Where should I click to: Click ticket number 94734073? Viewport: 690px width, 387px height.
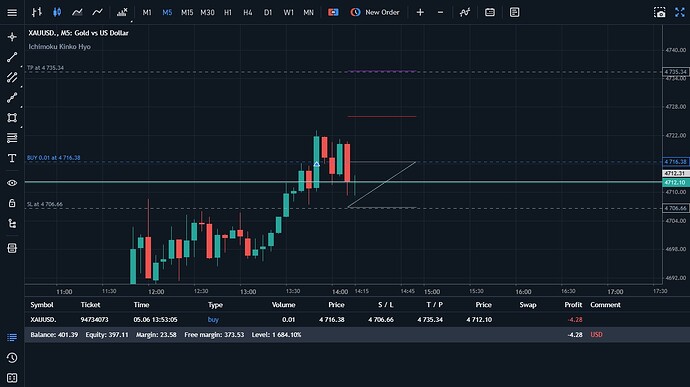[94, 320]
